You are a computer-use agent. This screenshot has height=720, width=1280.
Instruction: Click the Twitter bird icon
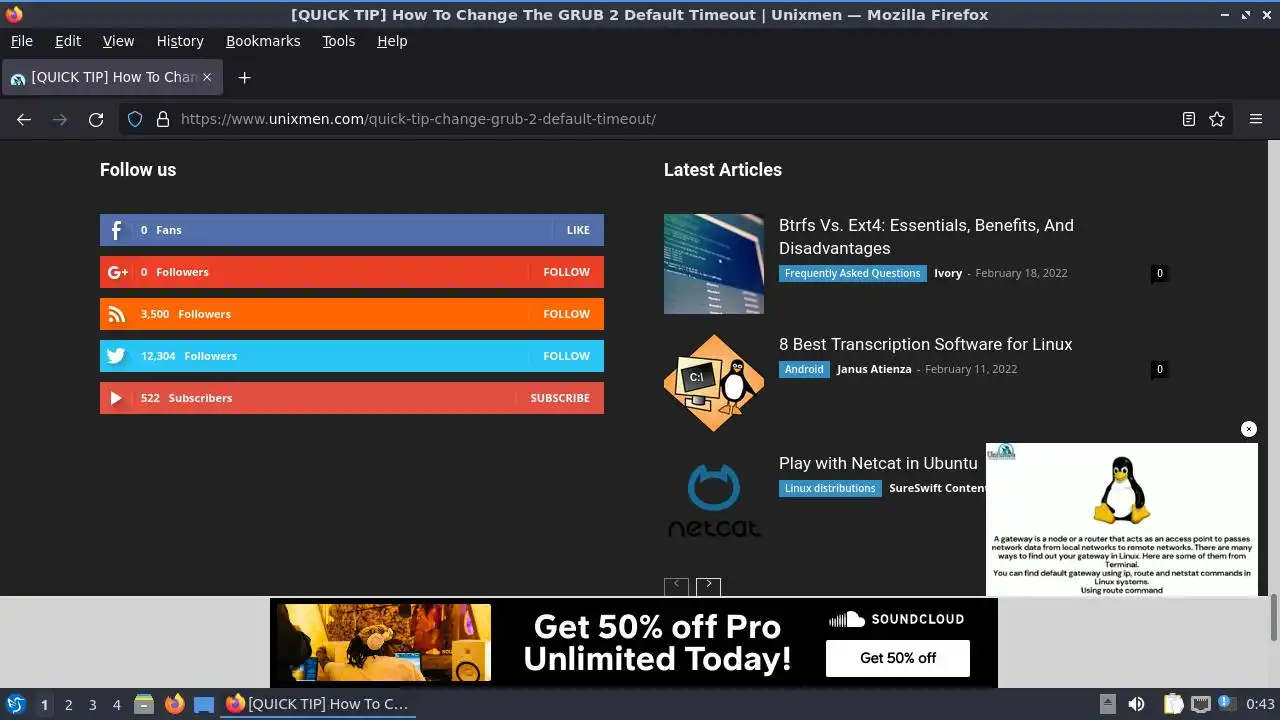point(116,356)
